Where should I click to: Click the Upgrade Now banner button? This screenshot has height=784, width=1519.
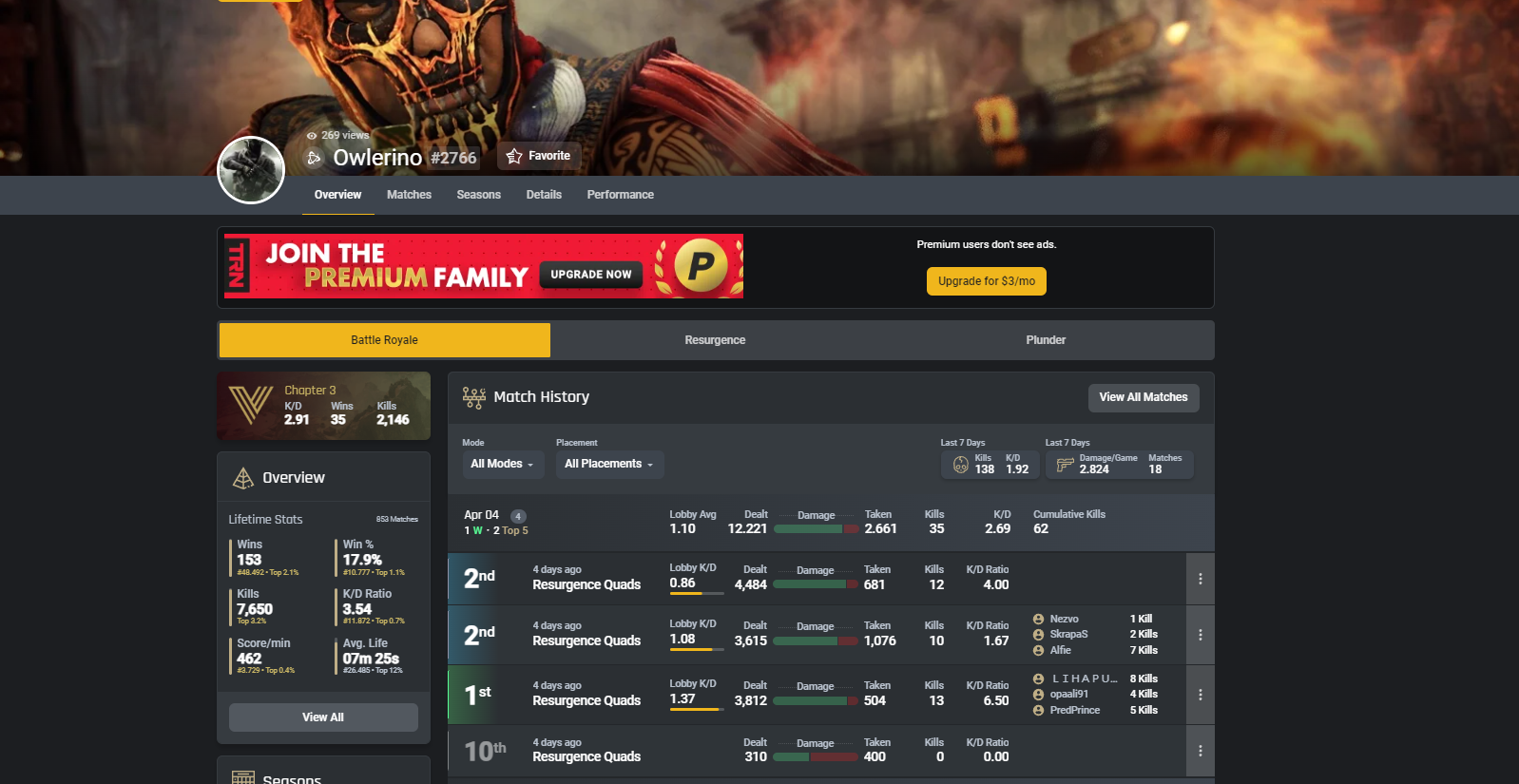click(x=591, y=275)
